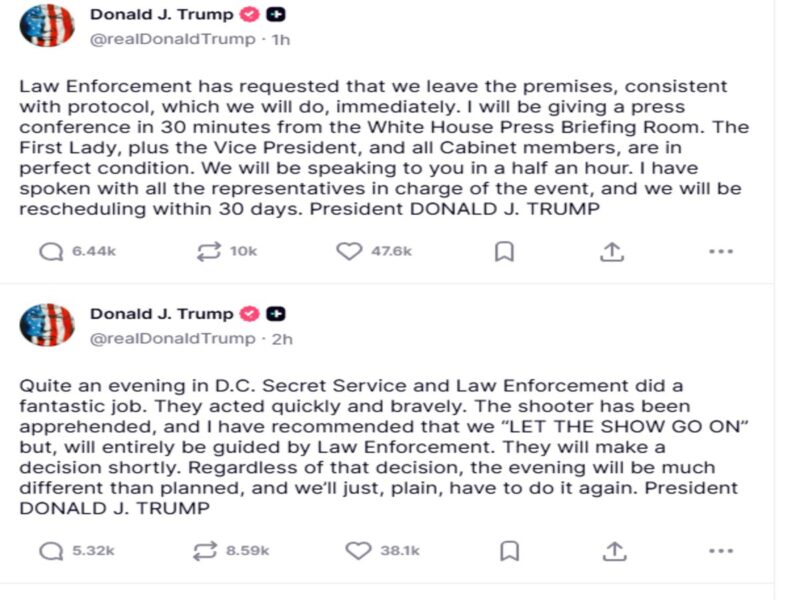
Task: Open profile avatar on the 1h post
Action: [47, 26]
